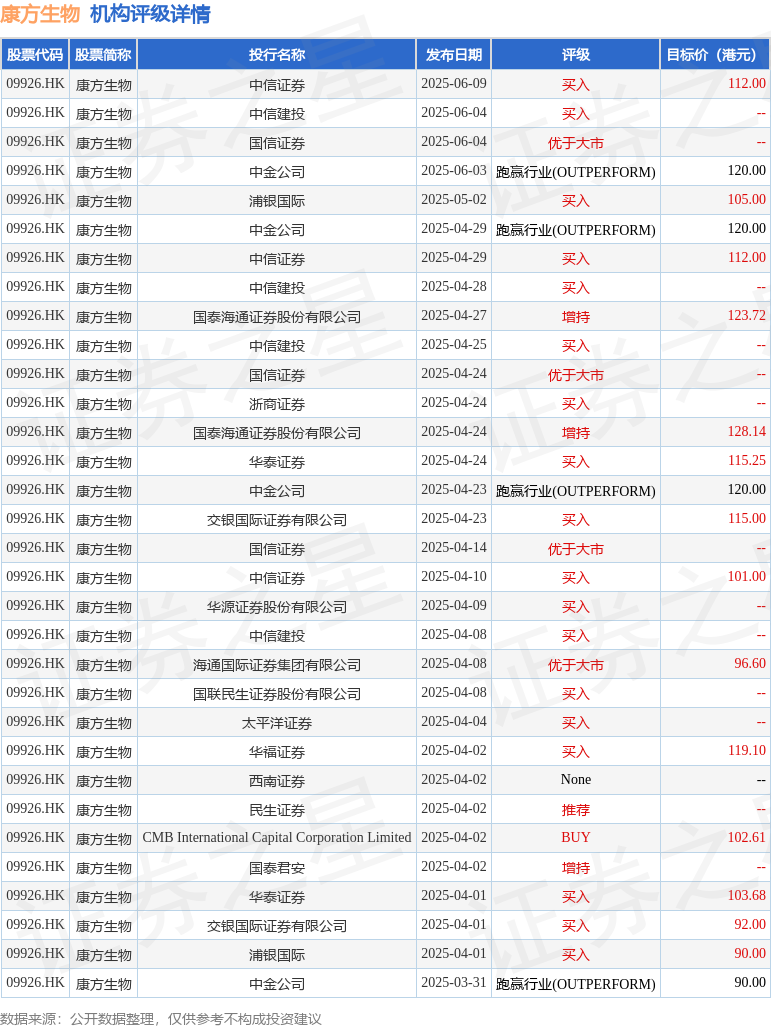Image resolution: width=771 pixels, height=1028 pixels.
Task: Select the date 2025-04-25
Action: [x=454, y=345]
